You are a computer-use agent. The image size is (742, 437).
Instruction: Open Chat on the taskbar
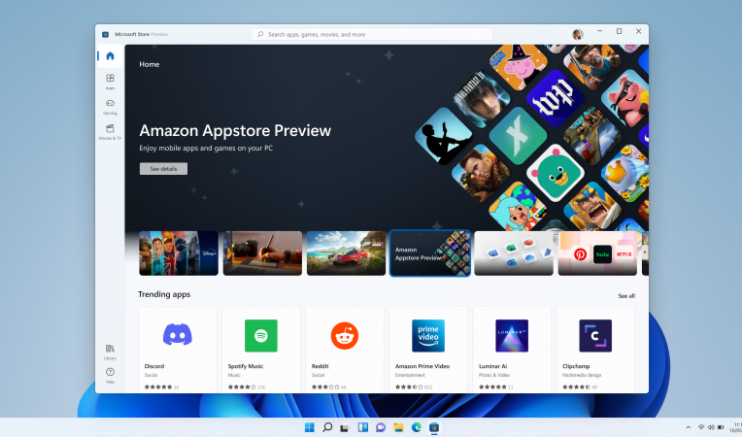click(380, 427)
